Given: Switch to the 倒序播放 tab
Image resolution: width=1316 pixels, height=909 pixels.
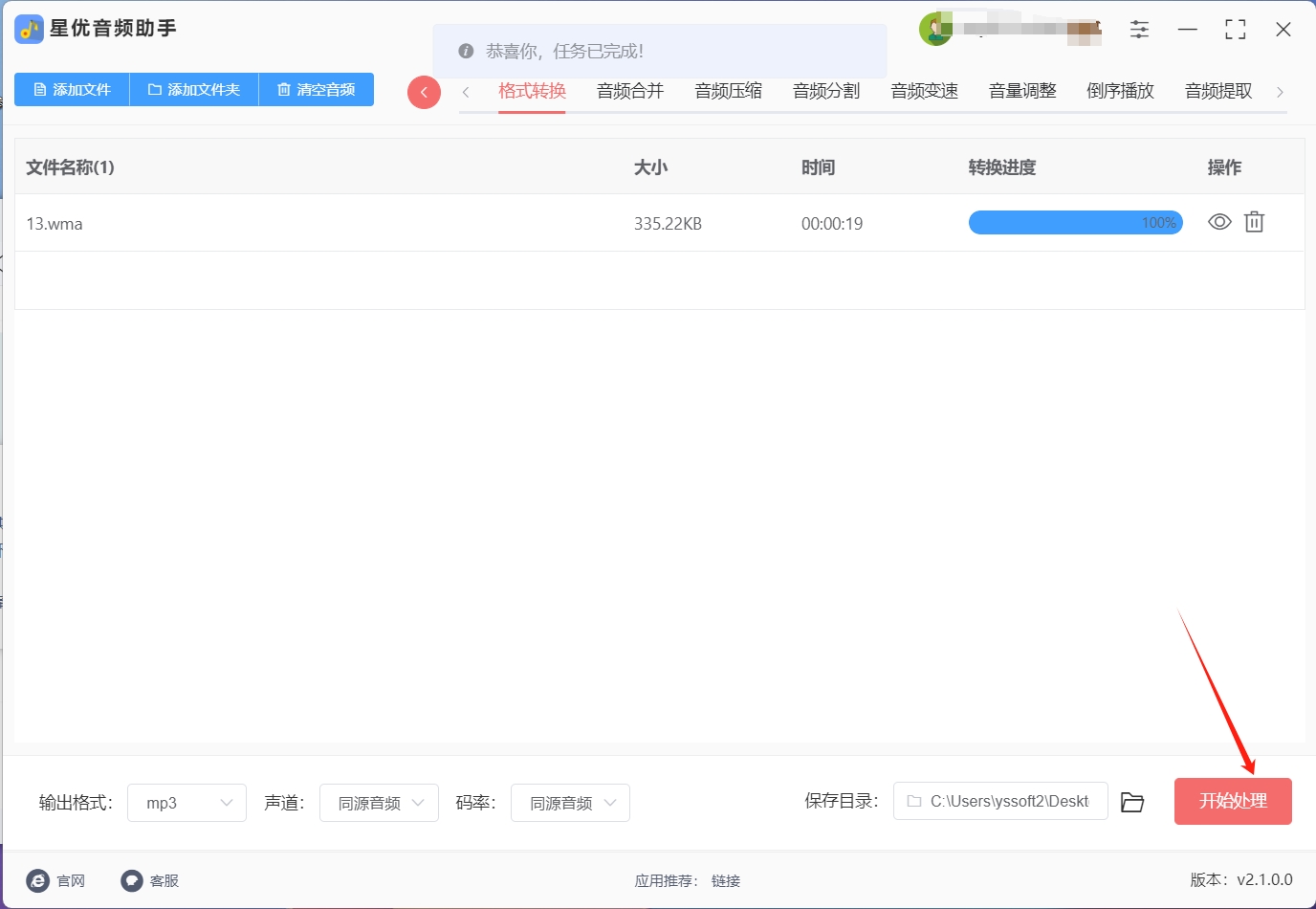Looking at the screenshot, I should coord(1120,91).
